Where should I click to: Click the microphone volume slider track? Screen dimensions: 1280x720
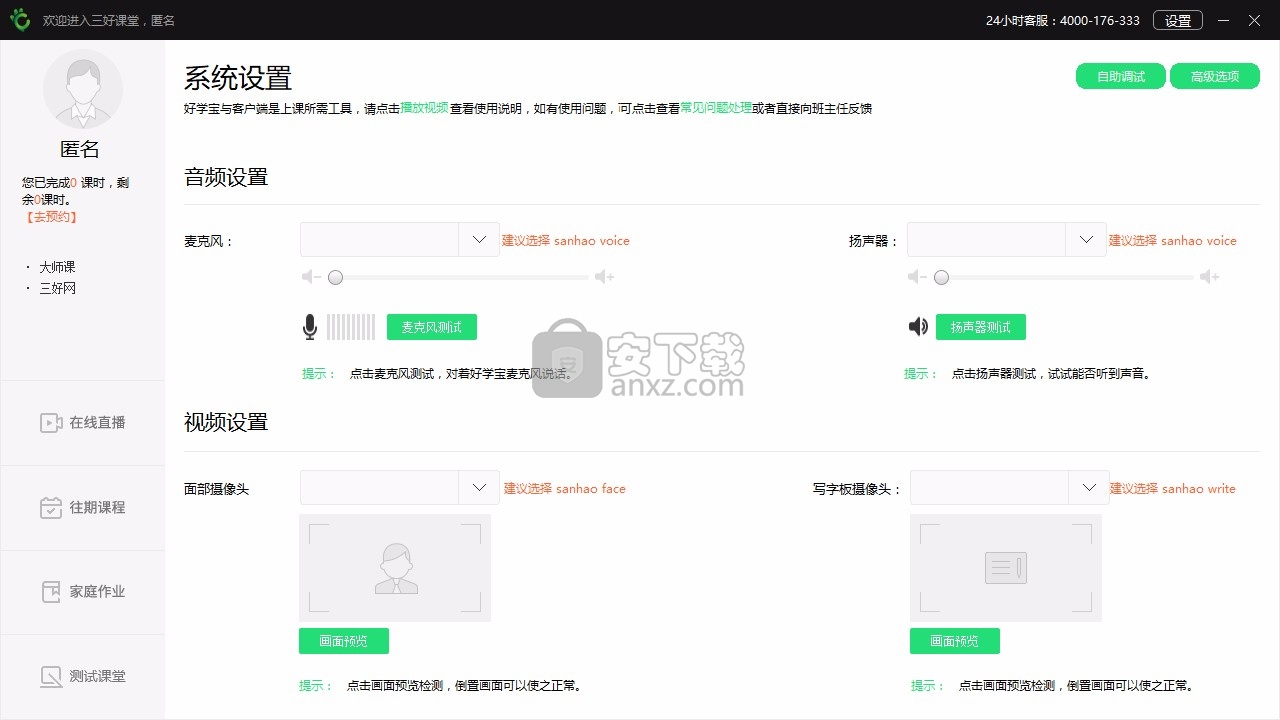458,277
